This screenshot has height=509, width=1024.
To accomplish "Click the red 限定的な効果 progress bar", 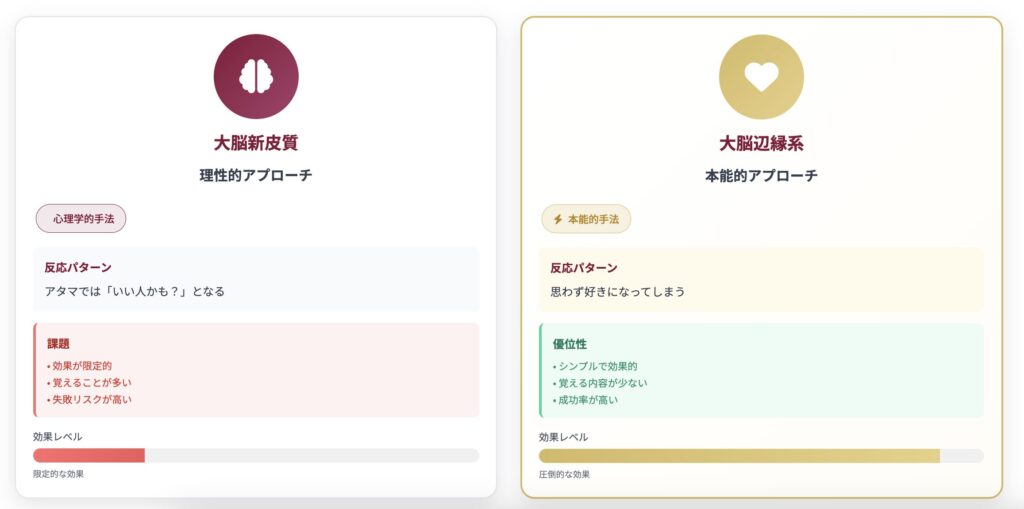I will click(x=89, y=455).
